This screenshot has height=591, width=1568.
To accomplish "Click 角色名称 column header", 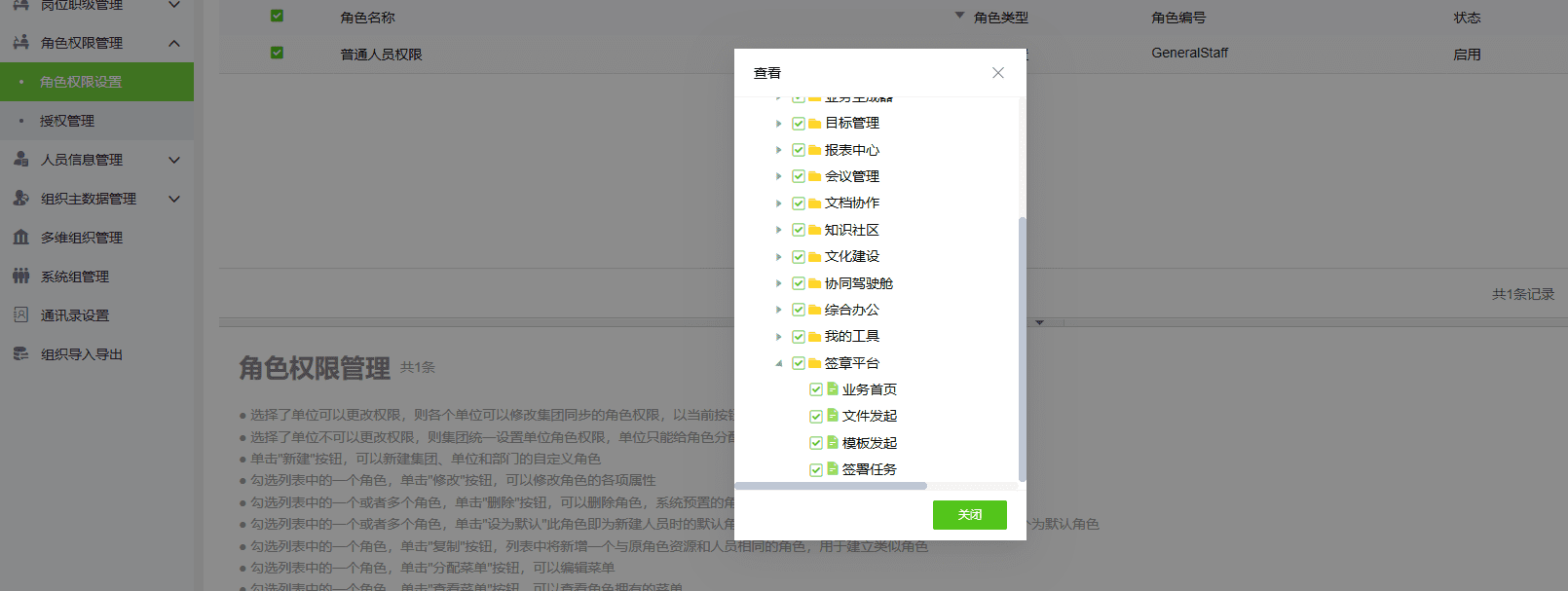I will click(x=367, y=18).
